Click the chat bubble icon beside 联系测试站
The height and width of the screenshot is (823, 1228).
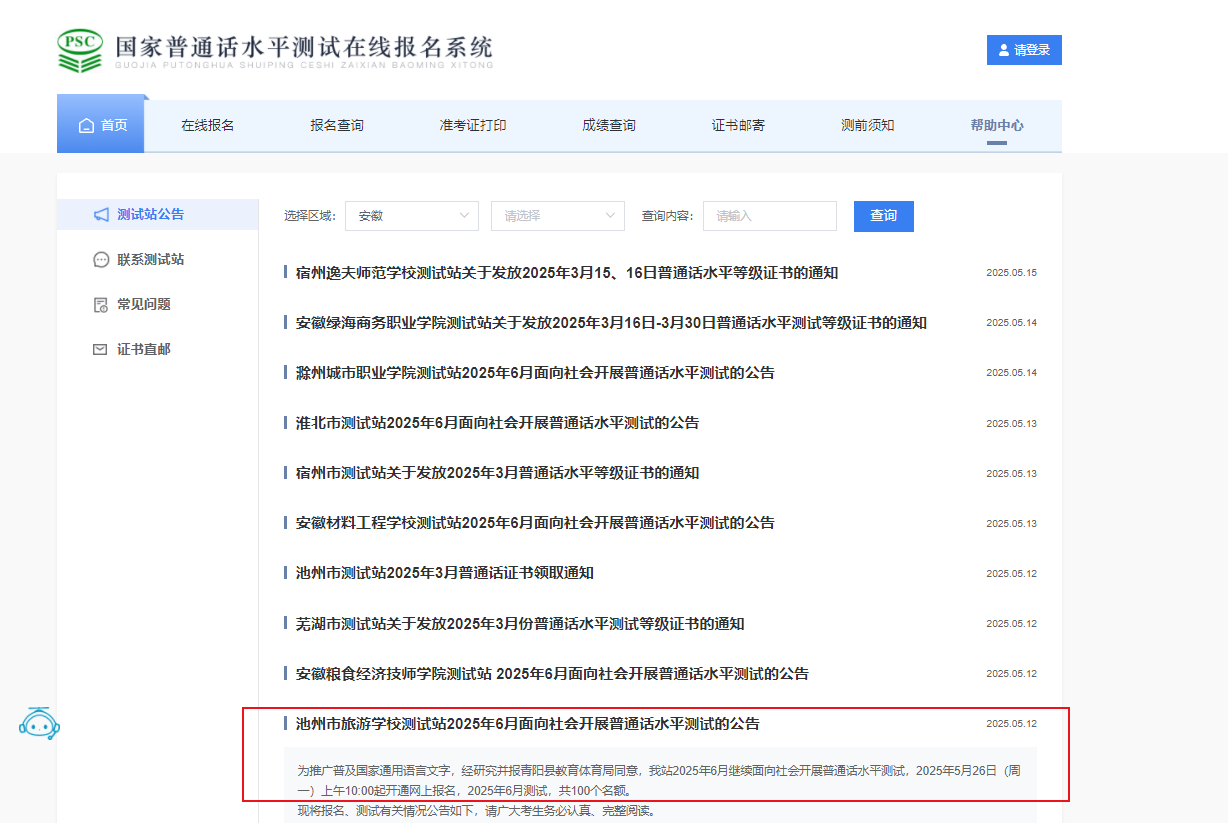(x=101, y=260)
